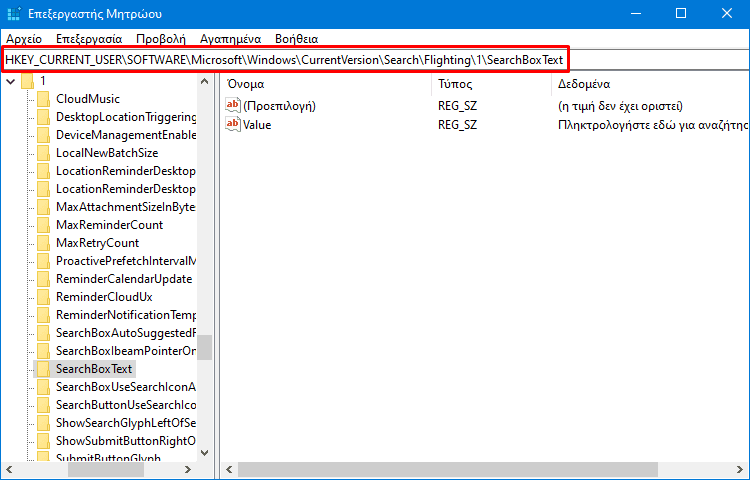Image resolution: width=750 pixels, height=480 pixels.
Task: Close the Registry Editor window
Action: pos(727,14)
